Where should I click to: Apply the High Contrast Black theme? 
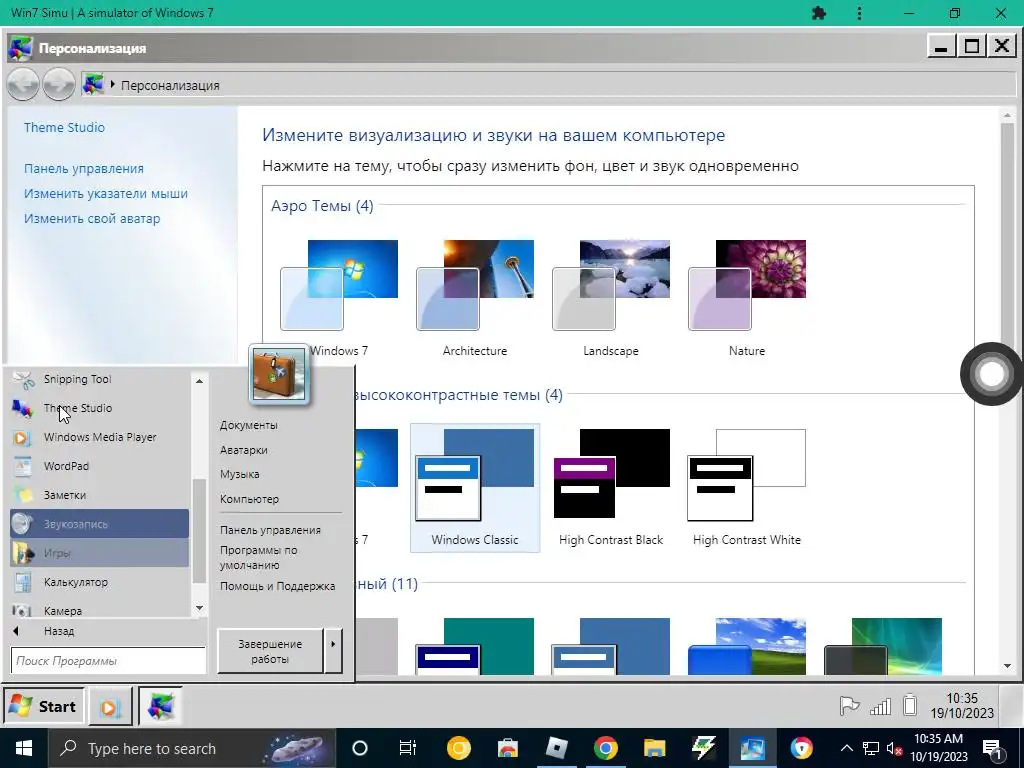pos(611,488)
